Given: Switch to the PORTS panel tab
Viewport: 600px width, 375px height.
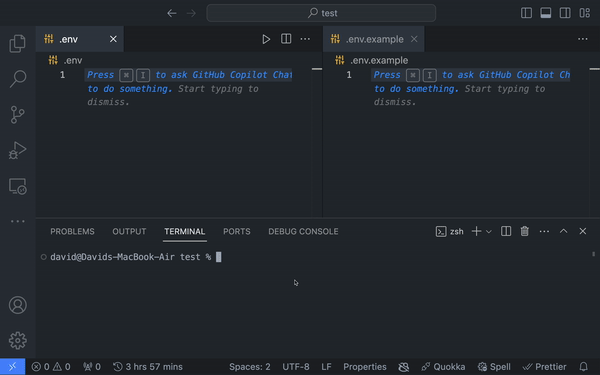Looking at the screenshot, I should tap(237, 232).
